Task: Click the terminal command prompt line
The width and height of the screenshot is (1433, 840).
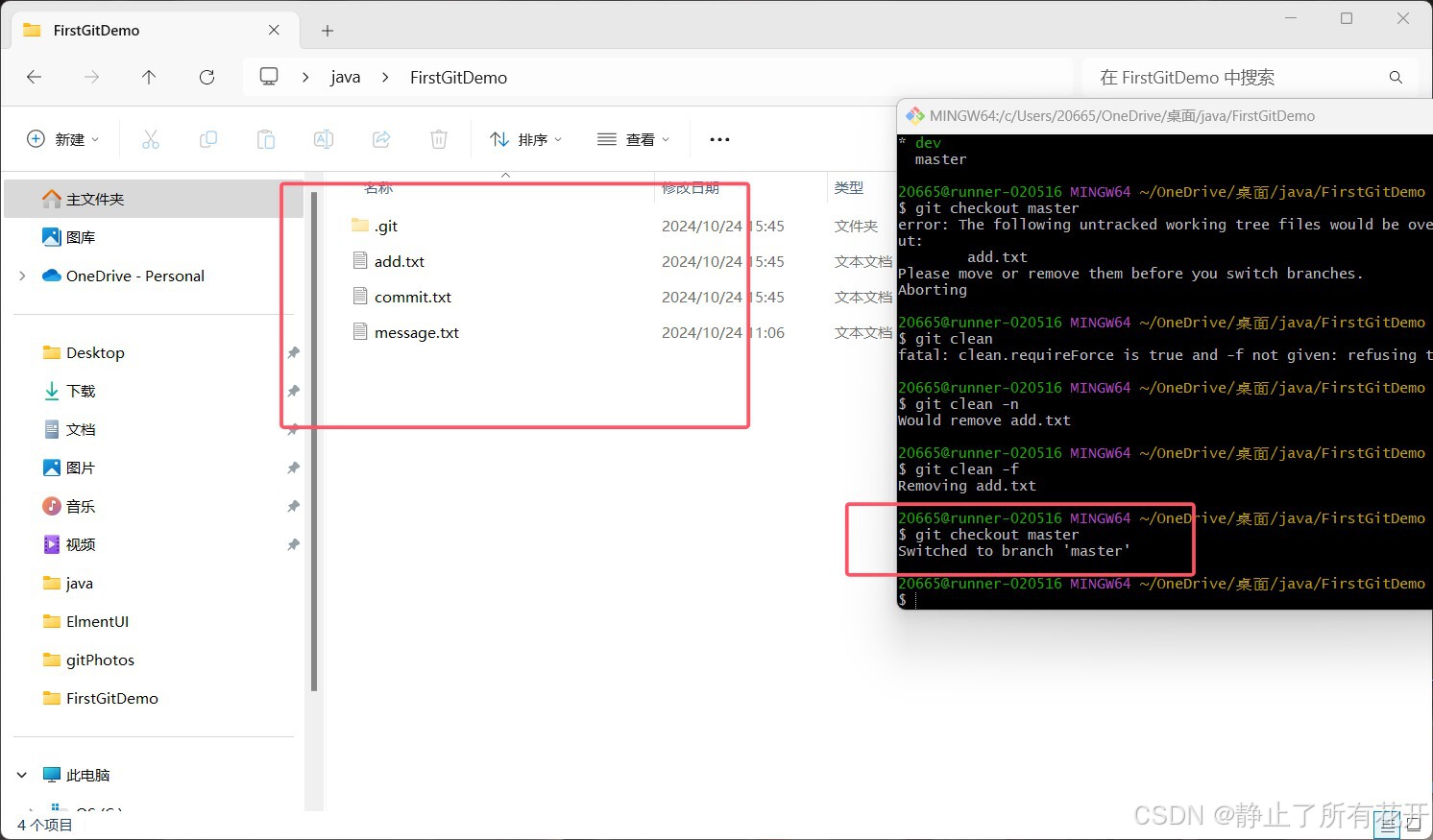Action: [1164, 600]
